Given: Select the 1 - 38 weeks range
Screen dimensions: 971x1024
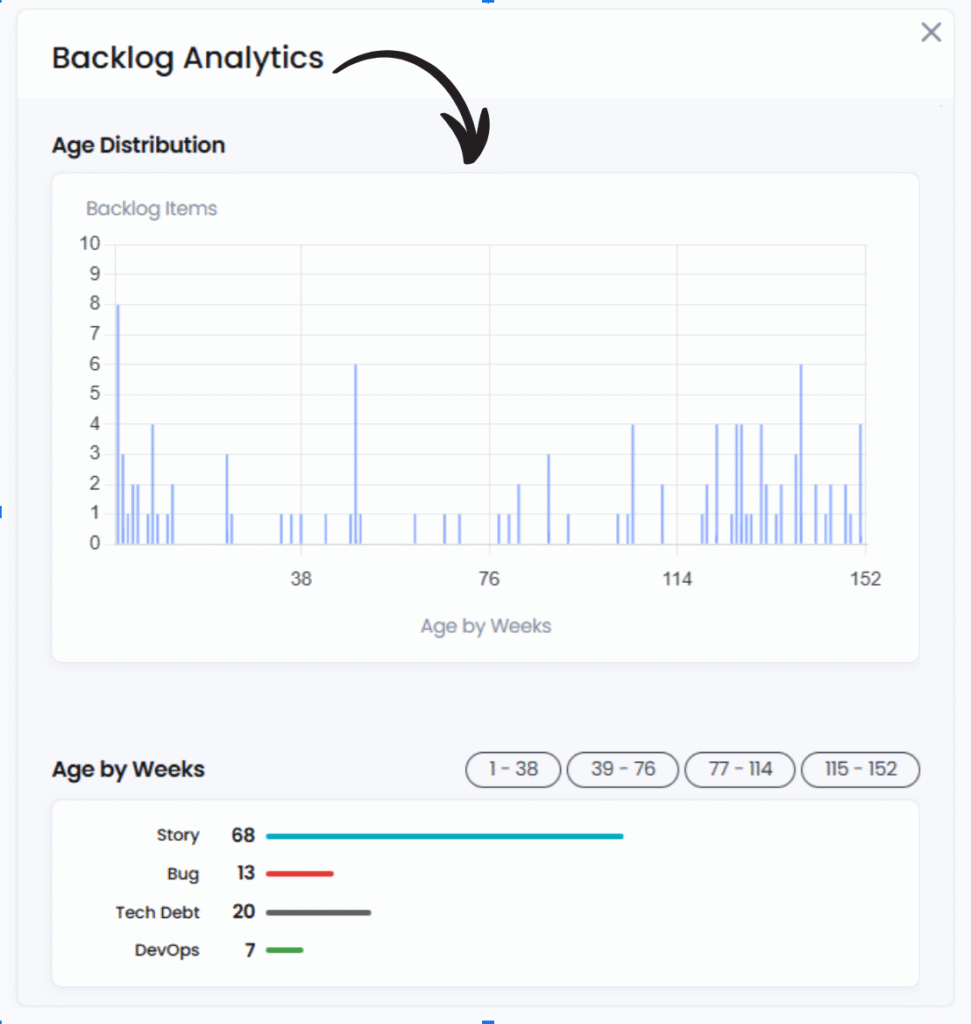Looking at the screenshot, I should point(513,769).
